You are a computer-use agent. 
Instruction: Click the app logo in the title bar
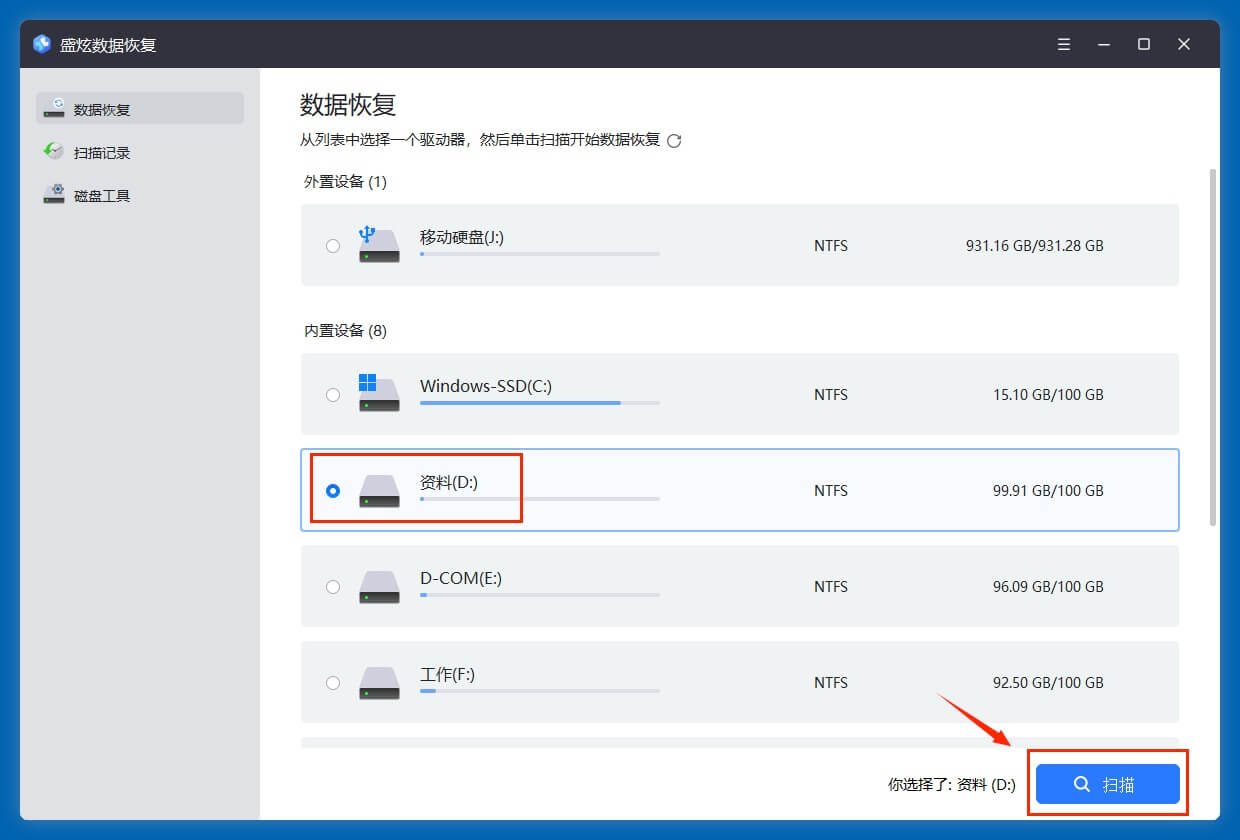[x=40, y=44]
